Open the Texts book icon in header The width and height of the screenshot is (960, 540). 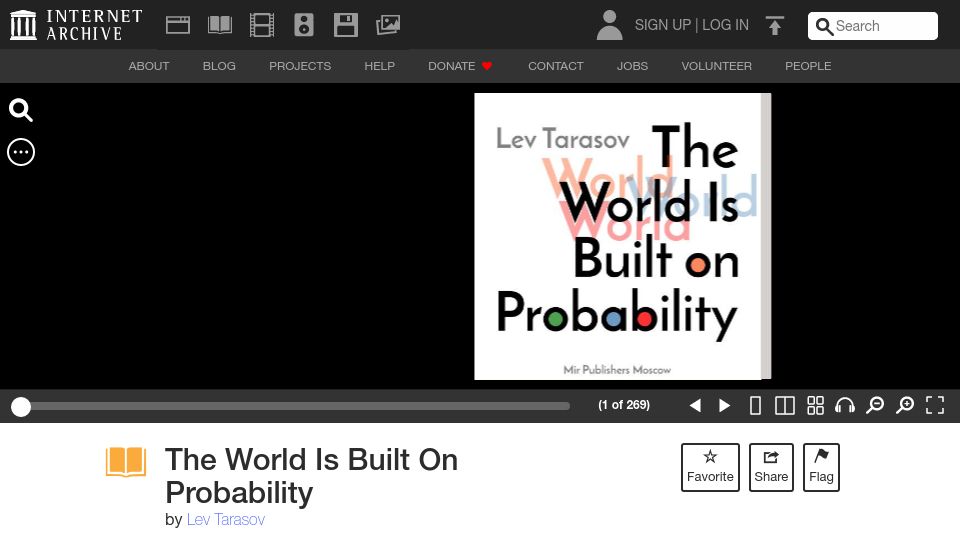tap(220, 25)
